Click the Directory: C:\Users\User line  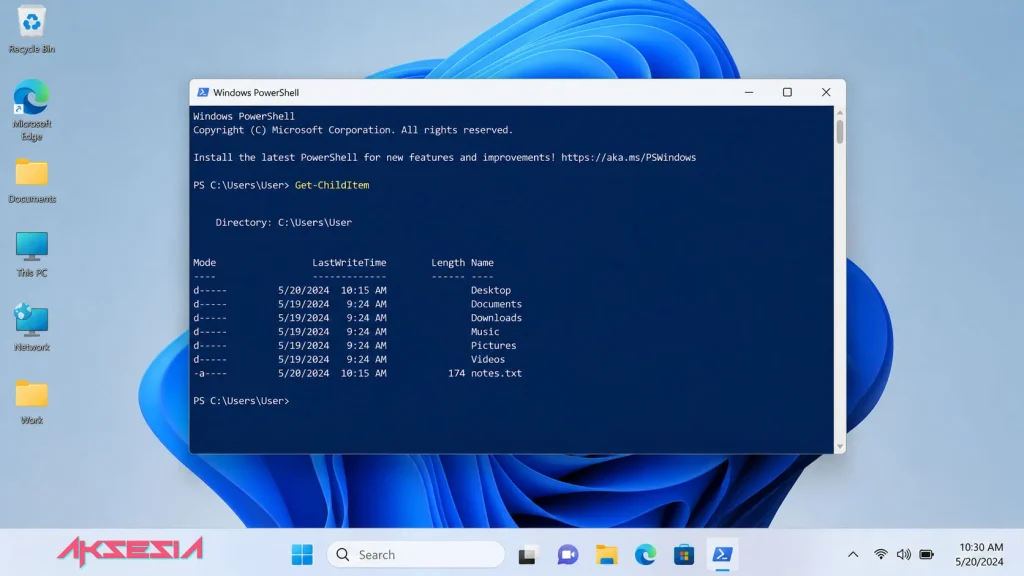pyautogui.click(x=283, y=223)
